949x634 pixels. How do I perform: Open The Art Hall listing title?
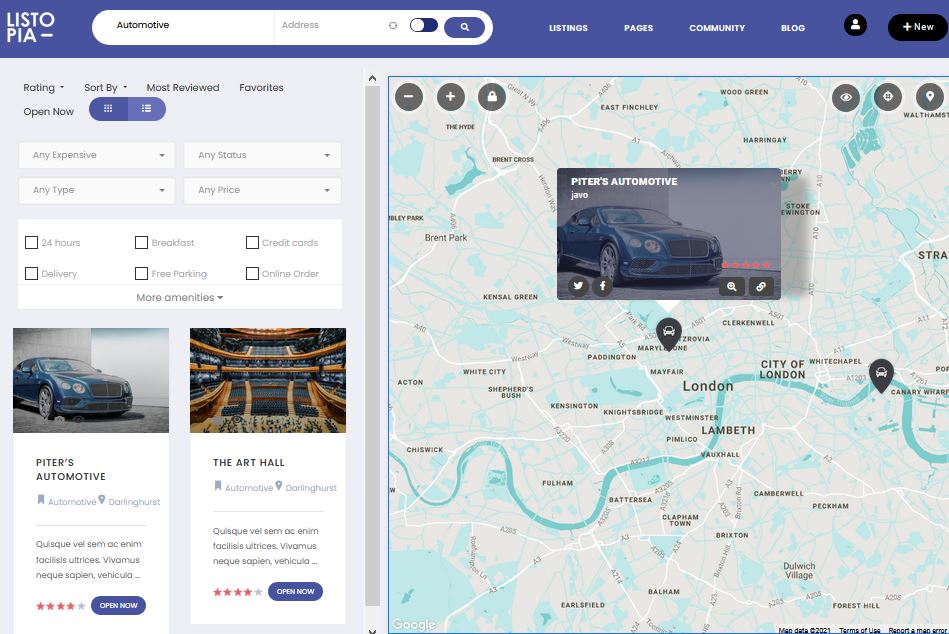click(x=249, y=463)
